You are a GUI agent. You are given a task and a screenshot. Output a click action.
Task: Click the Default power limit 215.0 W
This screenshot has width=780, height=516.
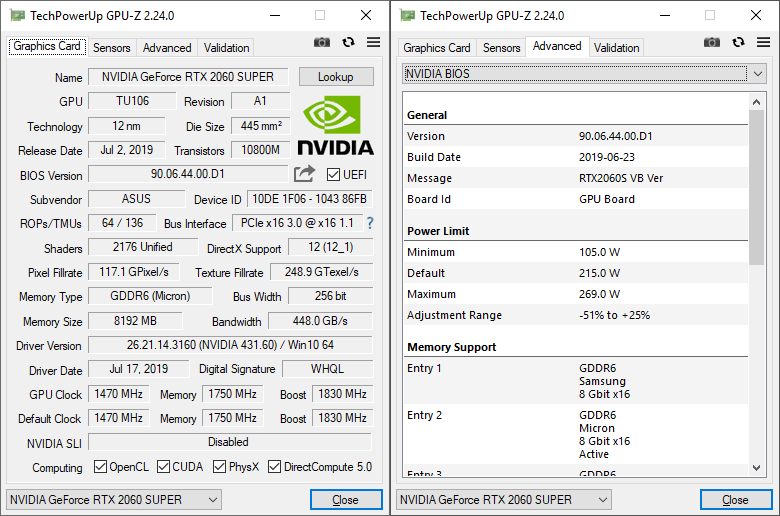point(599,273)
